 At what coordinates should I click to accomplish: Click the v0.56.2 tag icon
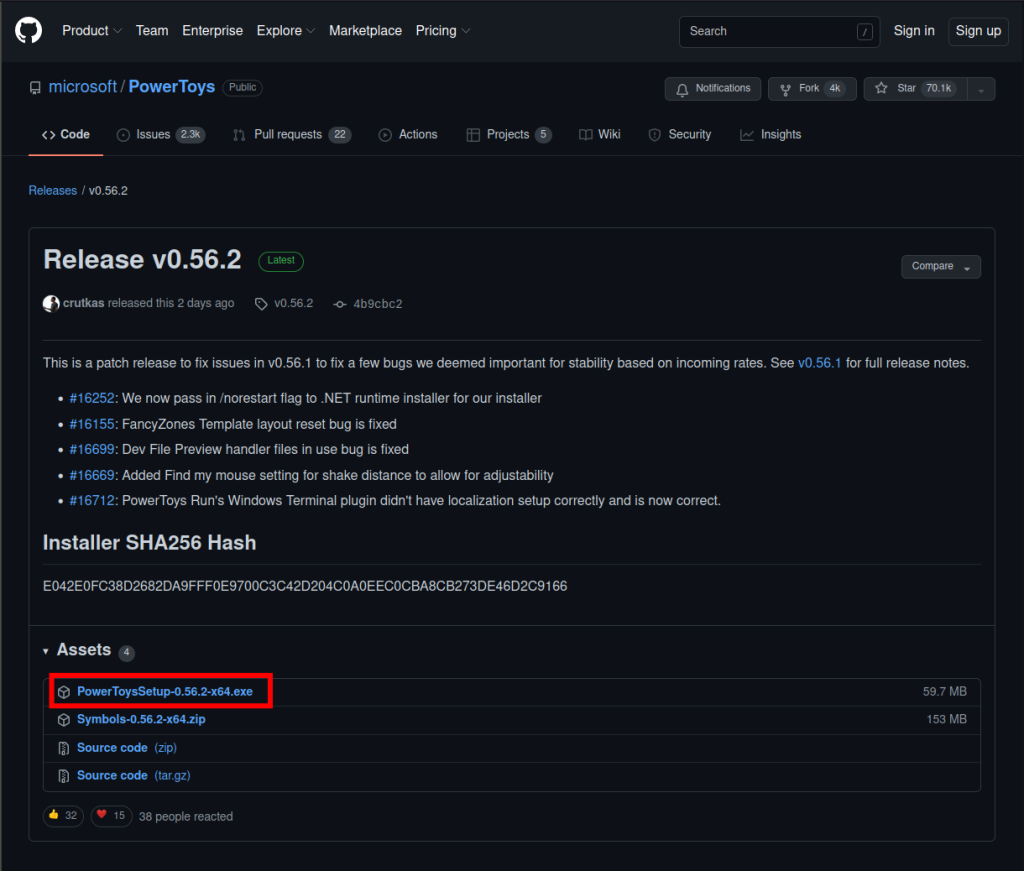(x=261, y=304)
